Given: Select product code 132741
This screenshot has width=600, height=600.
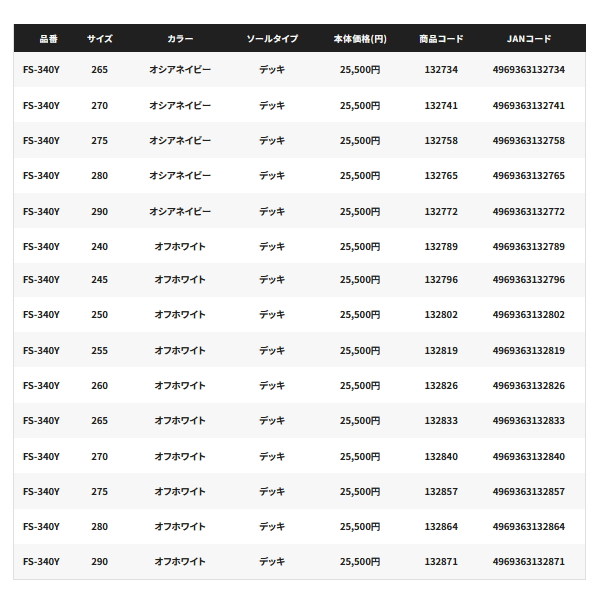Looking at the screenshot, I should coord(441,105).
